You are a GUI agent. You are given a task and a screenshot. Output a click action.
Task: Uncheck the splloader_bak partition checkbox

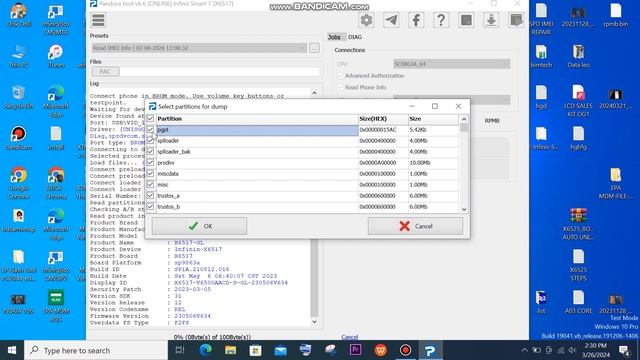(x=150, y=152)
